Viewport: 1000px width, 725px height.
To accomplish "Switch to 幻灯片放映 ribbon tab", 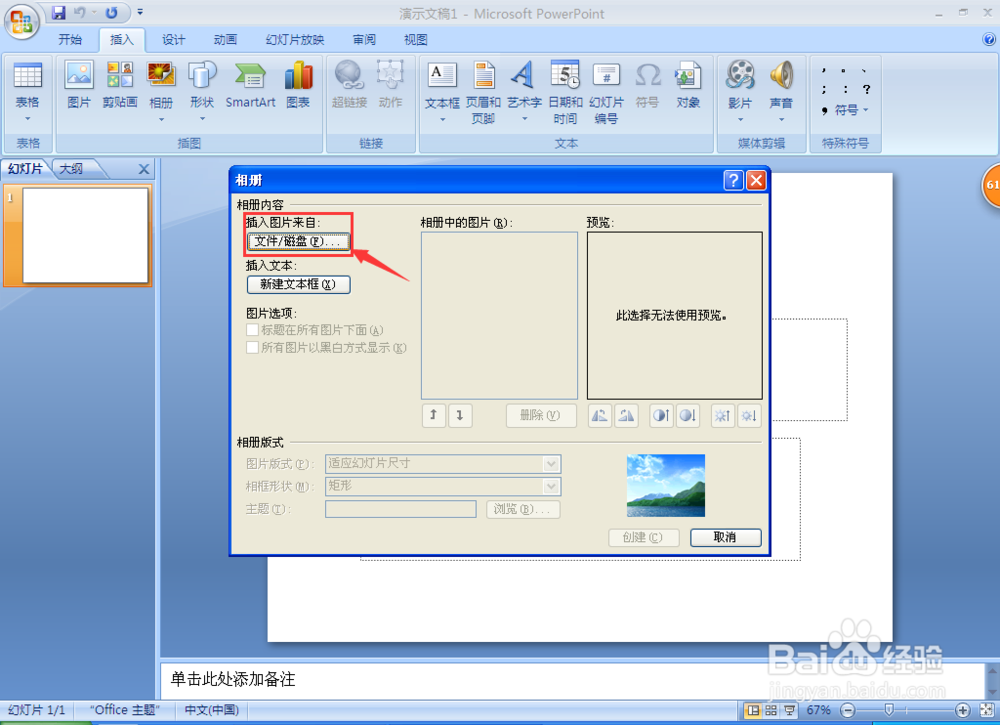I will (295, 40).
